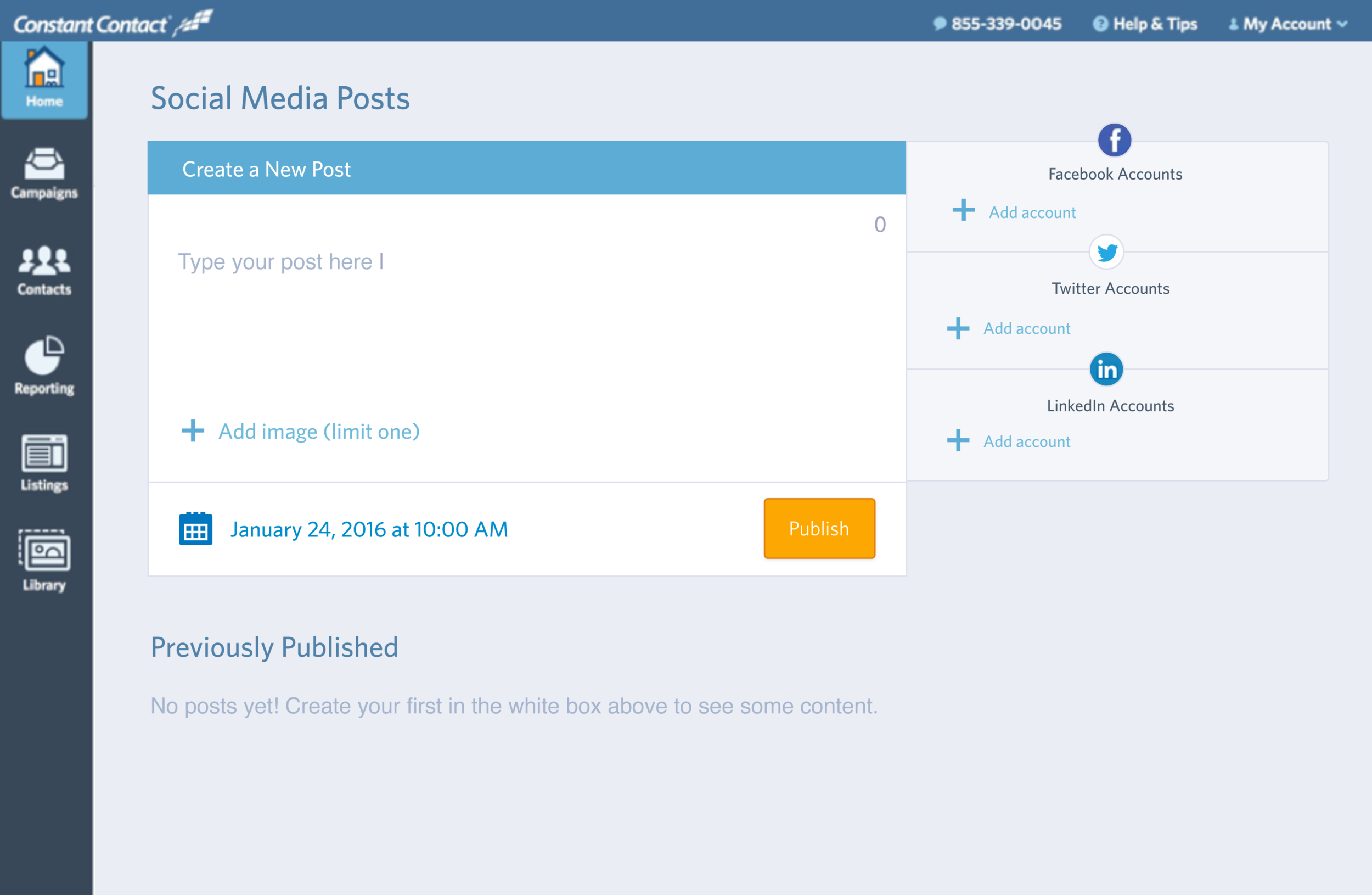Add account link under Twitter Accounts
Image resolution: width=1372 pixels, height=895 pixels.
[1027, 329]
